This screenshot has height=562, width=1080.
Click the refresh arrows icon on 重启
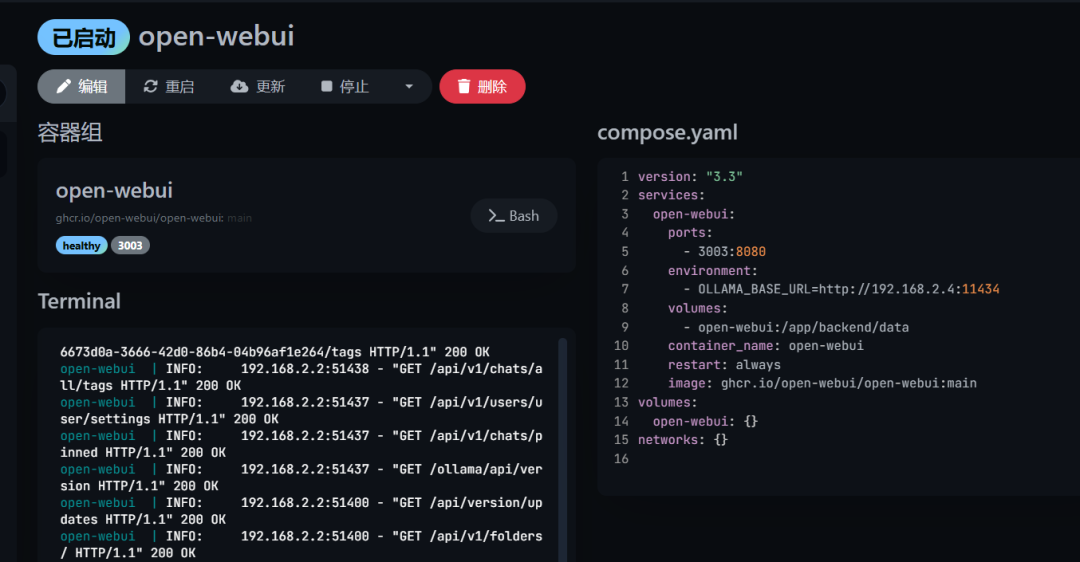click(x=150, y=86)
